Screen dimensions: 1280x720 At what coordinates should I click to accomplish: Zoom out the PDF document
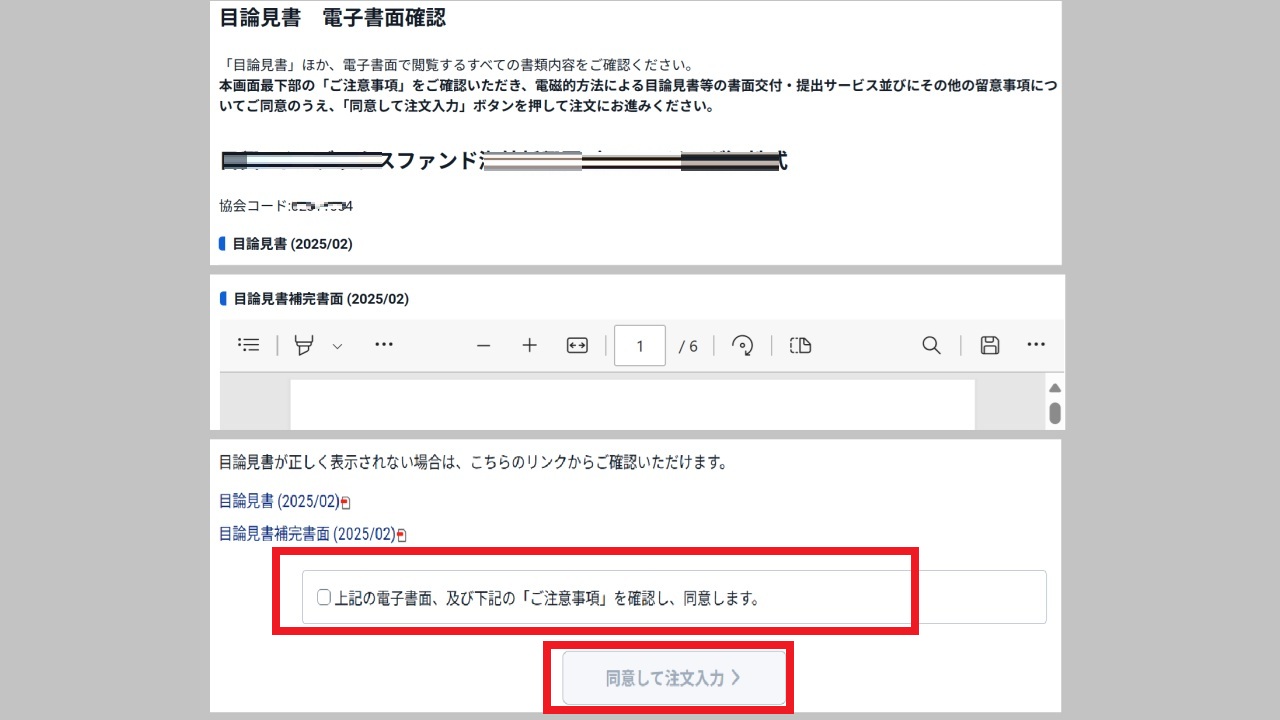[484, 346]
